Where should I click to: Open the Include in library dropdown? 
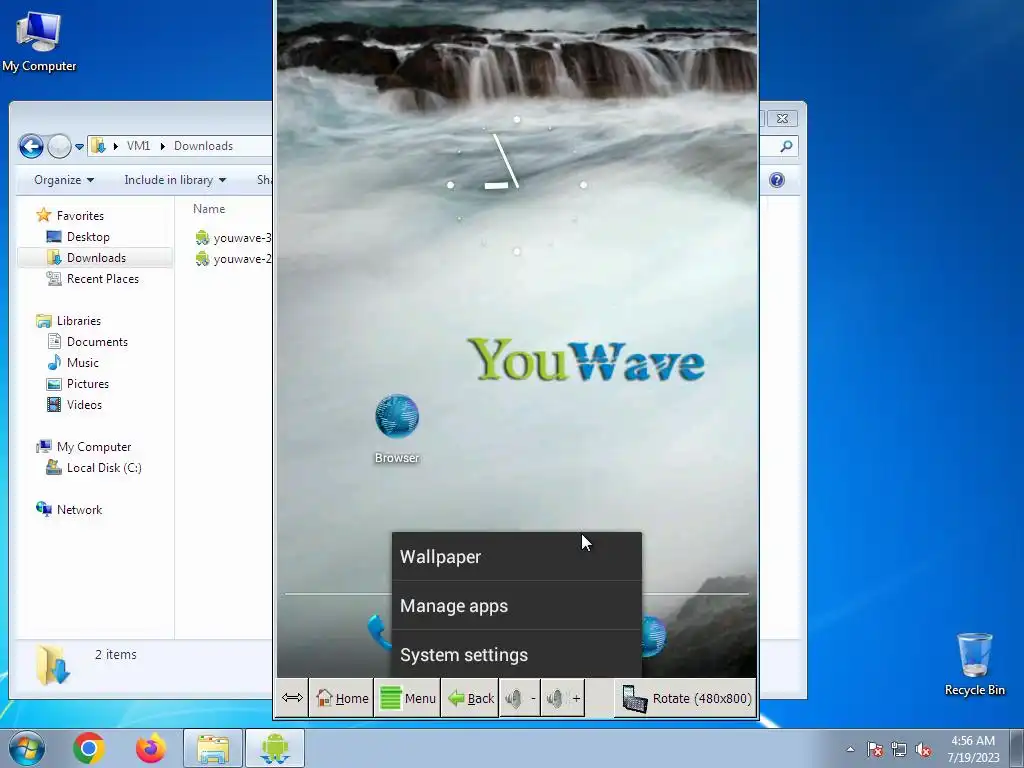point(175,180)
